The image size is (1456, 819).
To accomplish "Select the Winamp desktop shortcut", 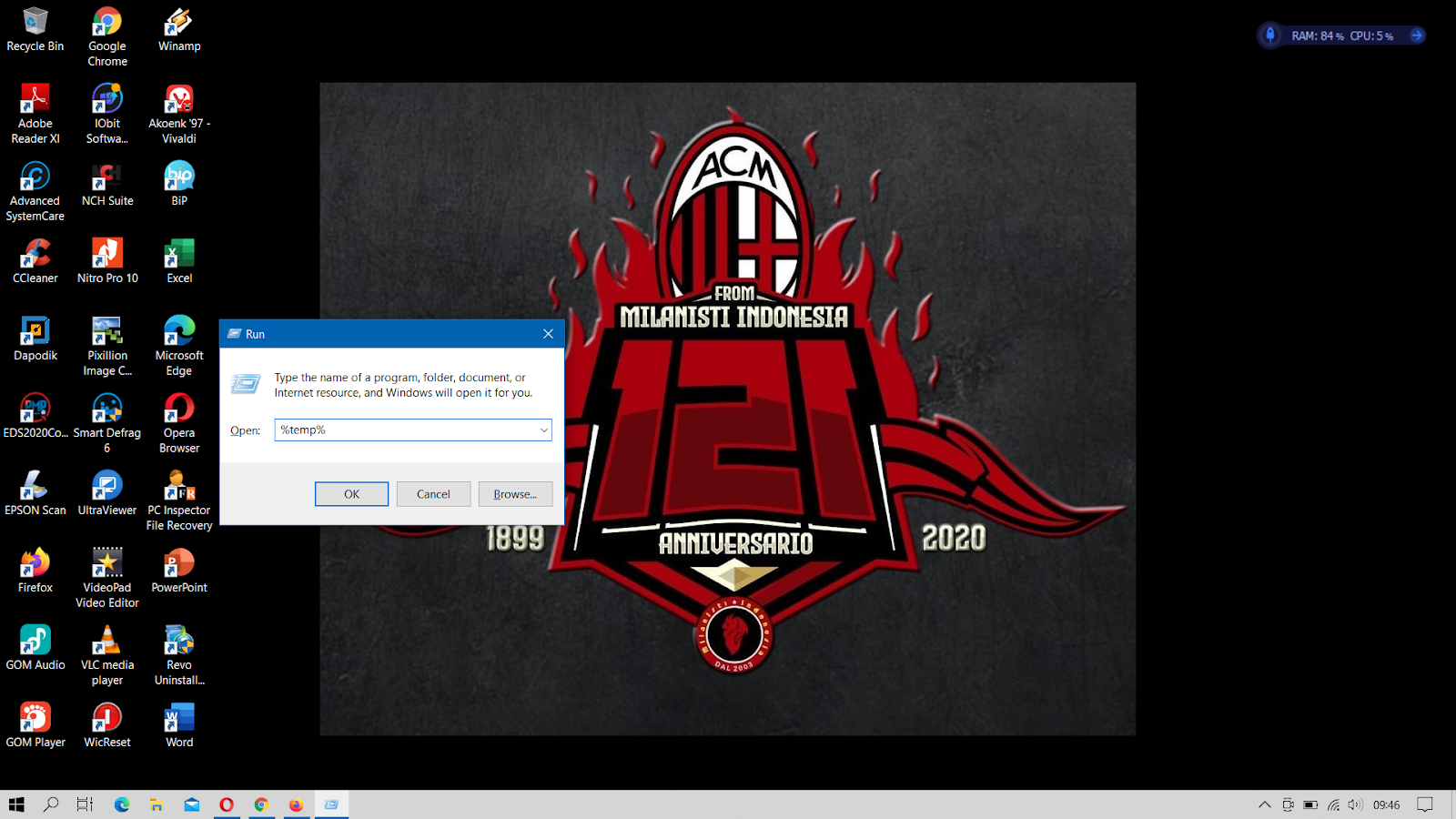I will coord(179,30).
